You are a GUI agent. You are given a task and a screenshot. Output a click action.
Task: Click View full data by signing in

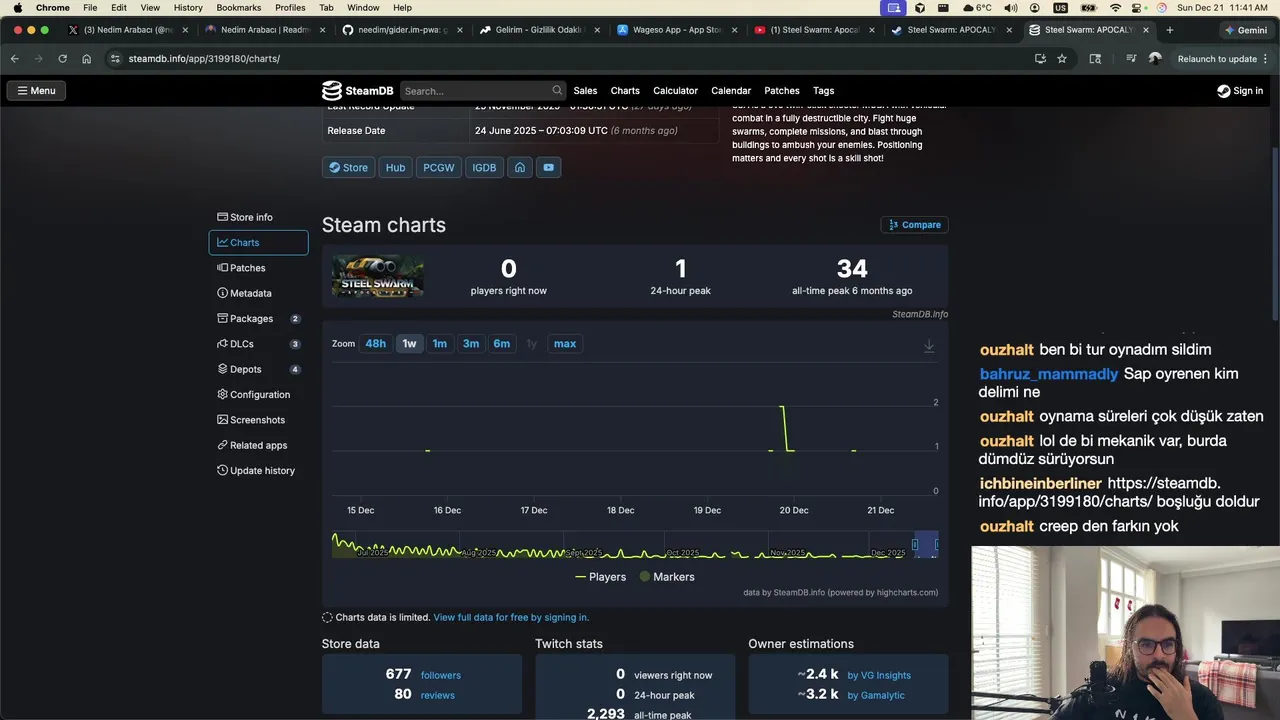pyautogui.click(x=511, y=618)
